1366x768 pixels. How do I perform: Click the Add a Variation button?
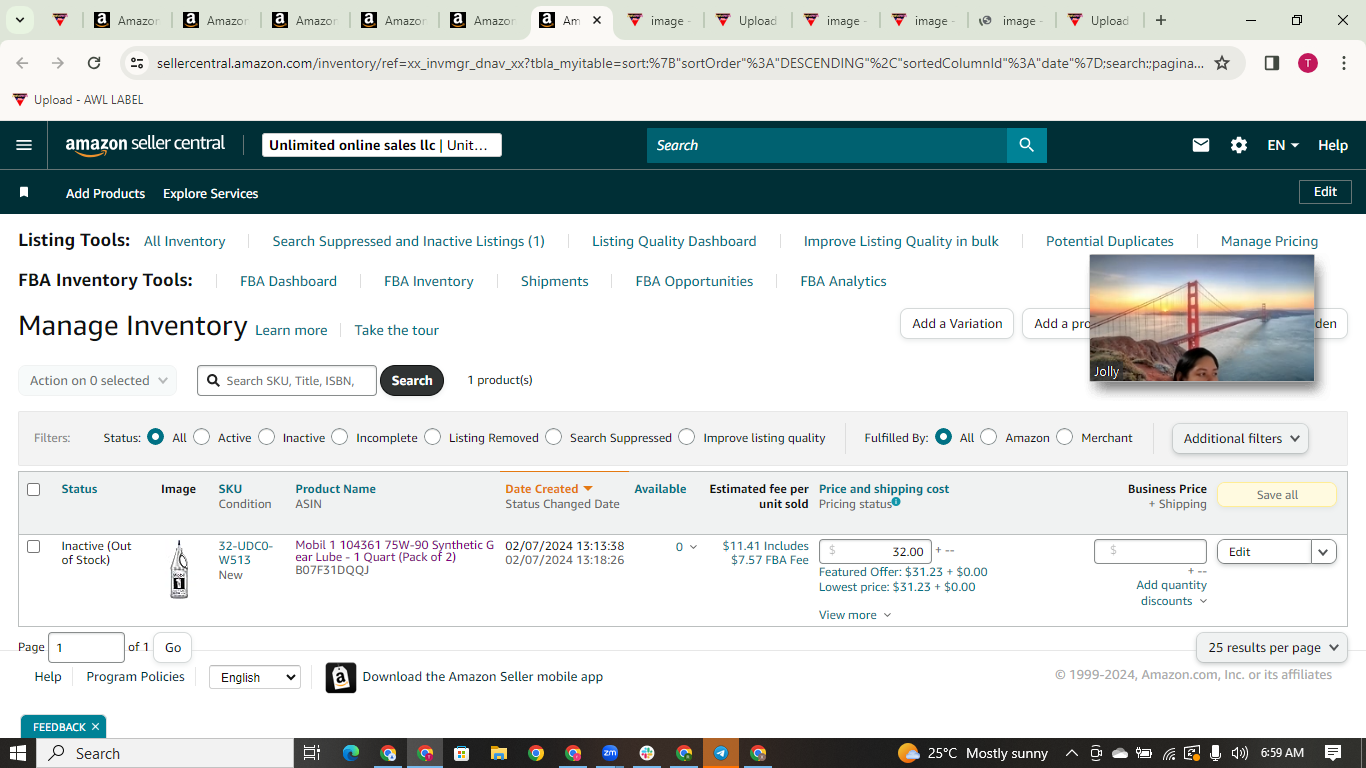(957, 324)
